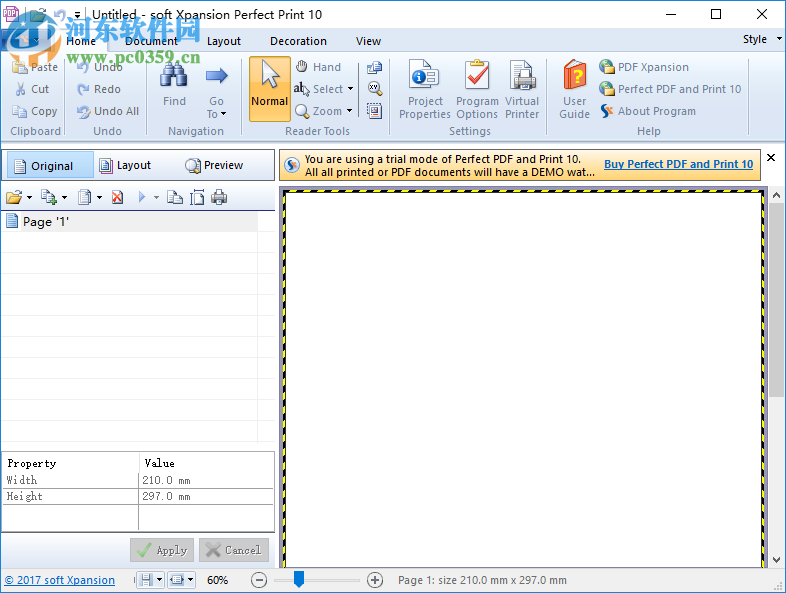Click the delete page red X icon
The width and height of the screenshot is (786, 593).
pos(117,197)
